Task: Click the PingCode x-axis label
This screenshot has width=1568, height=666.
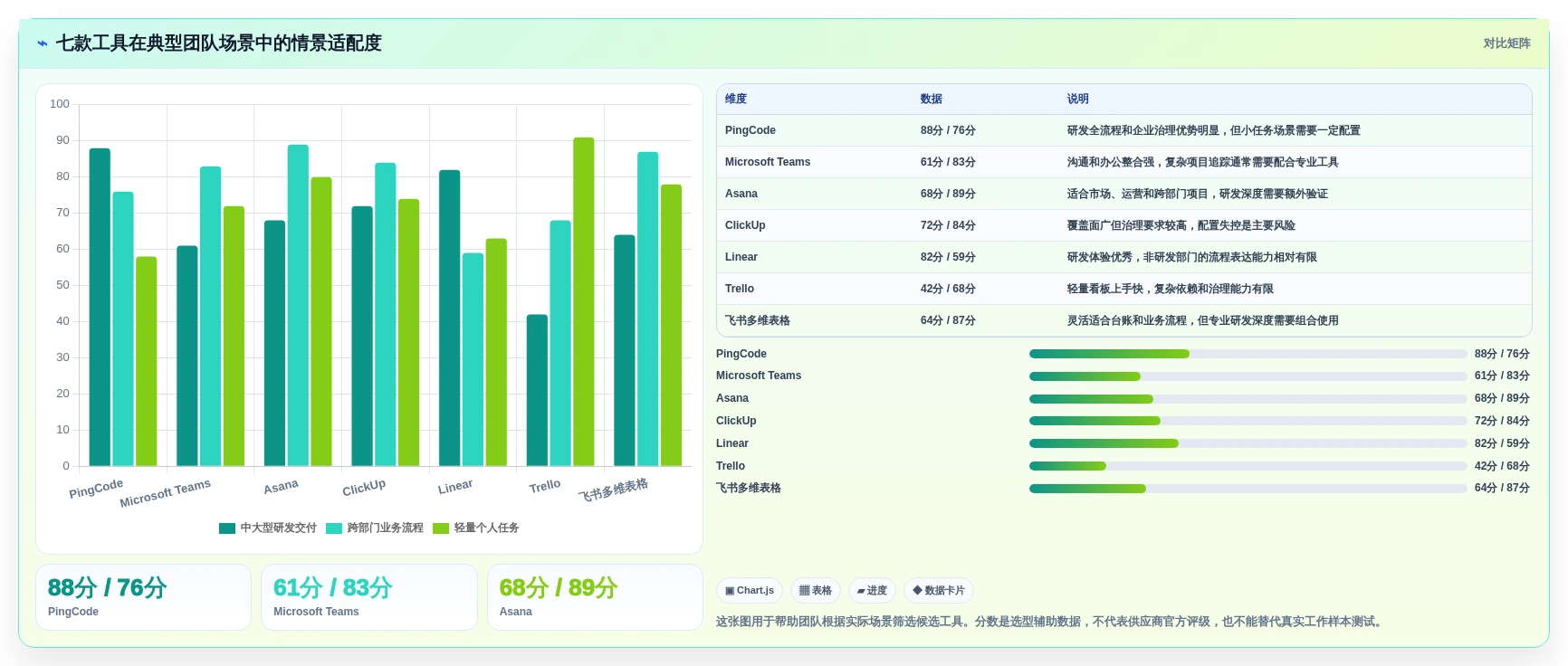Action: coord(96,489)
